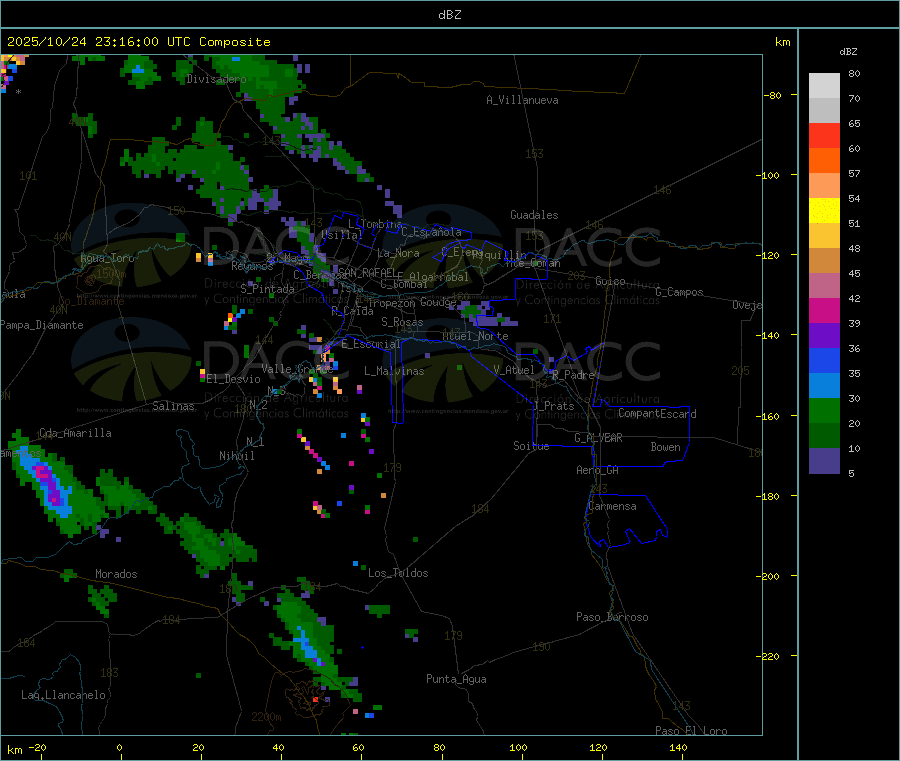900x761 pixels.
Task: Click the timestamp 2025/10/24 23:16:00 UTC Composite
Action: click(x=138, y=42)
